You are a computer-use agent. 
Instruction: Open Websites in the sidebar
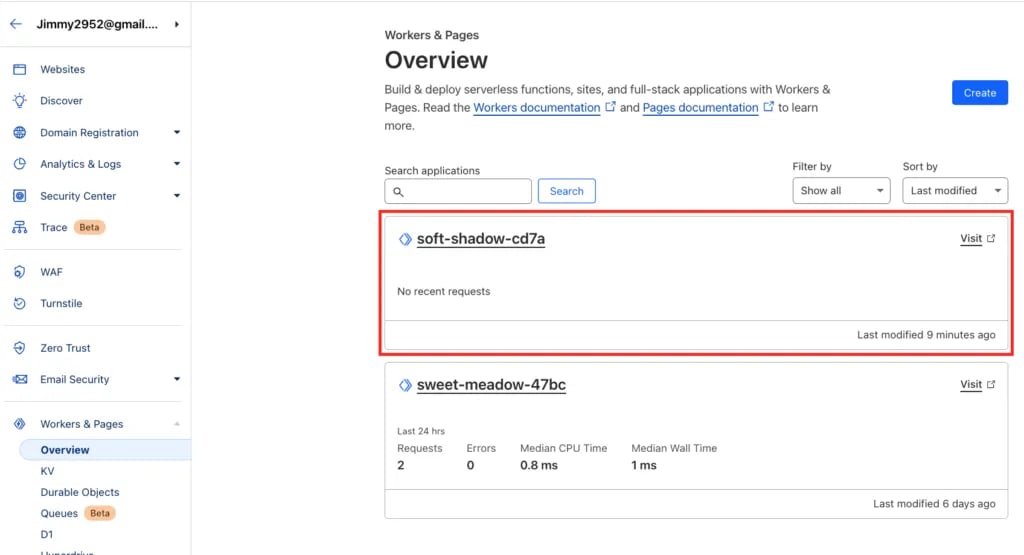coord(63,69)
